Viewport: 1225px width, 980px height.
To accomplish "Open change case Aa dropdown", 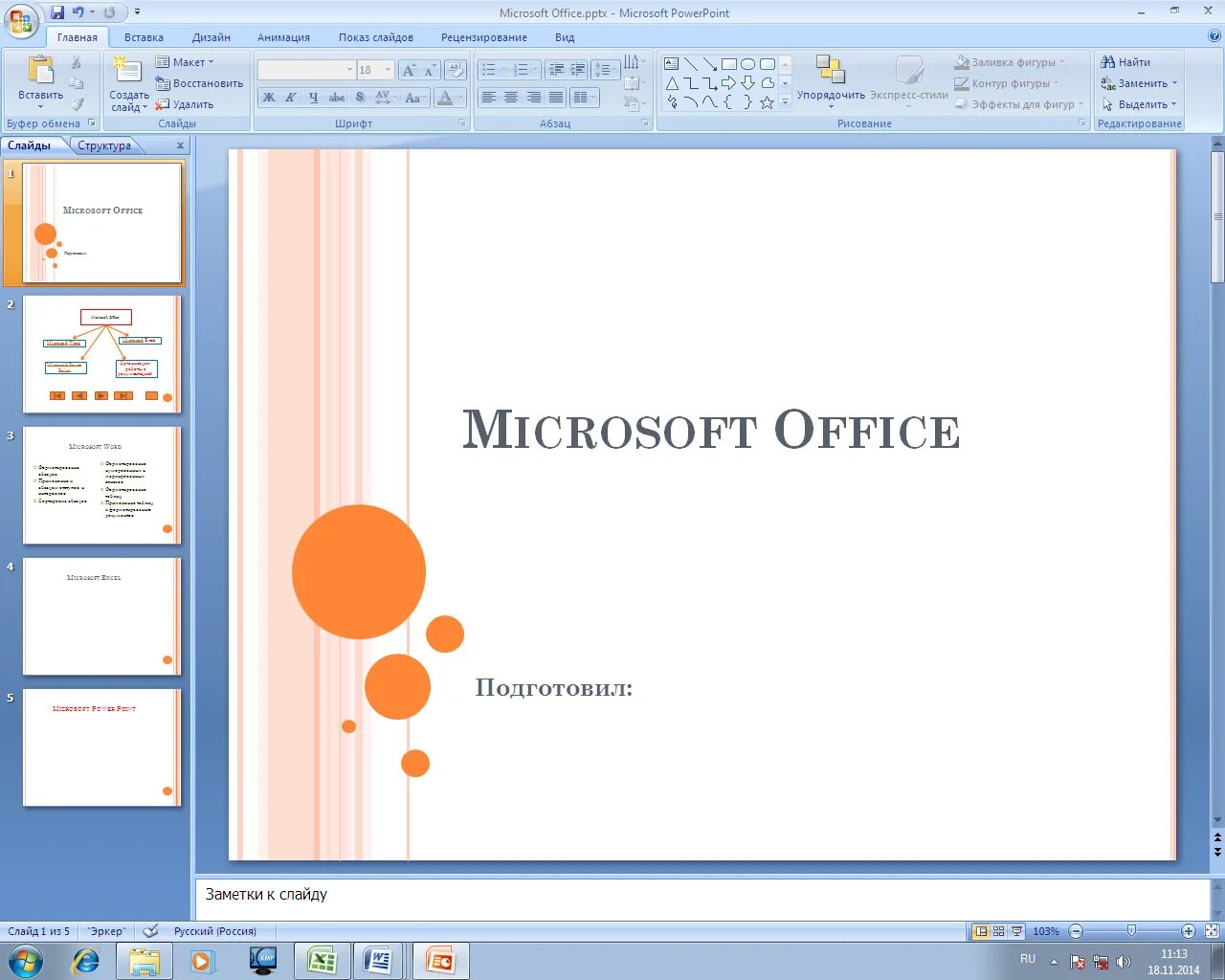I will [x=415, y=98].
